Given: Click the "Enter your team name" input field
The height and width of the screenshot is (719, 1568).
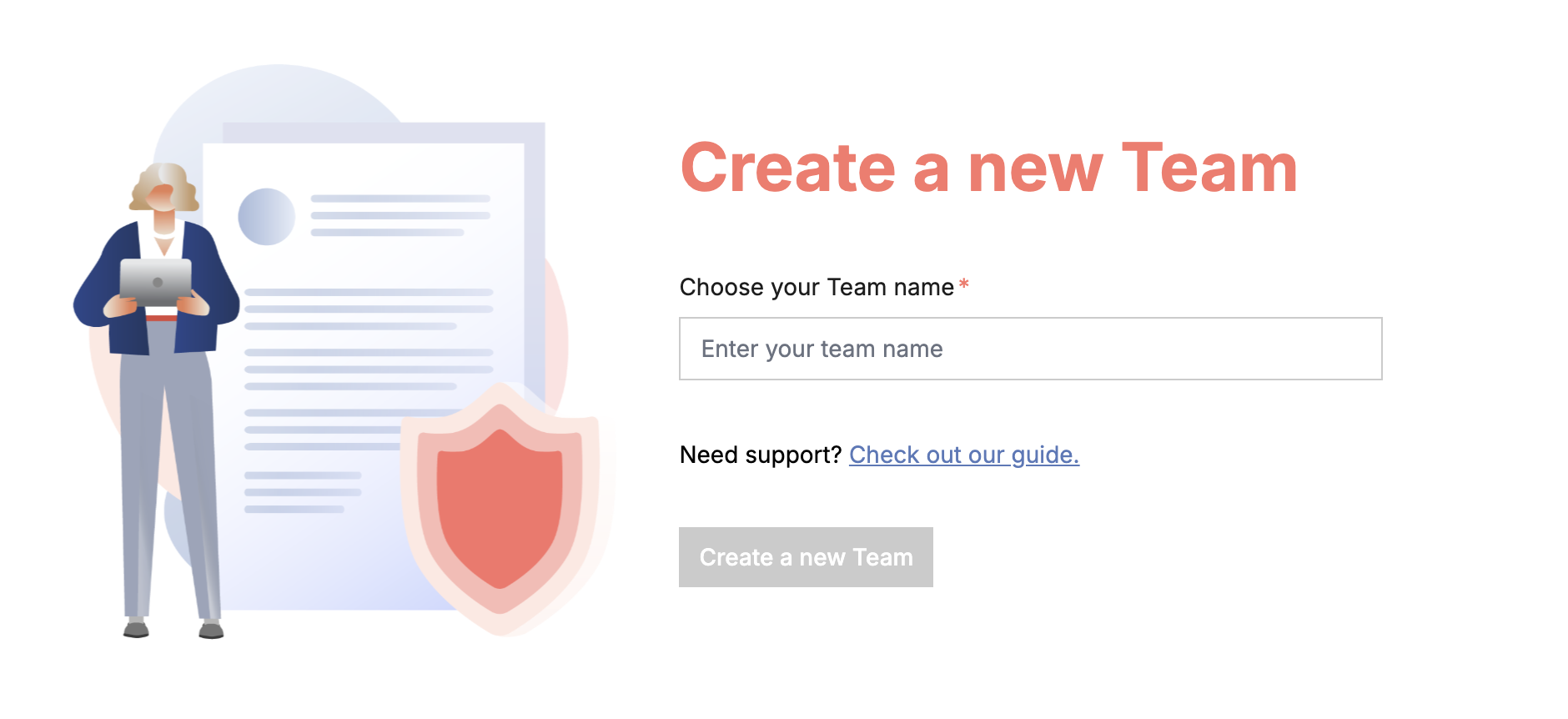Looking at the screenshot, I should [1030, 349].
